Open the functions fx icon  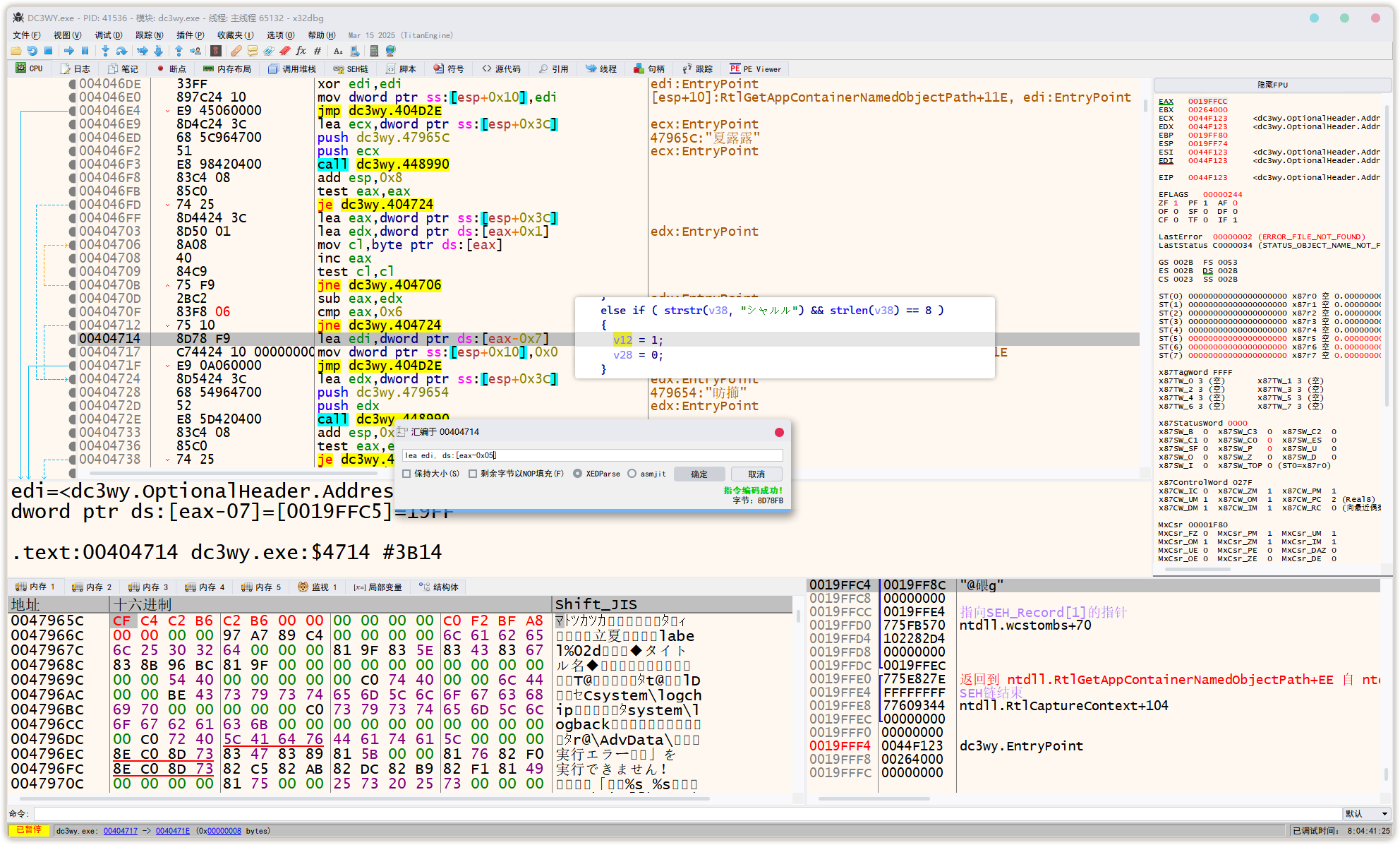tap(301, 51)
